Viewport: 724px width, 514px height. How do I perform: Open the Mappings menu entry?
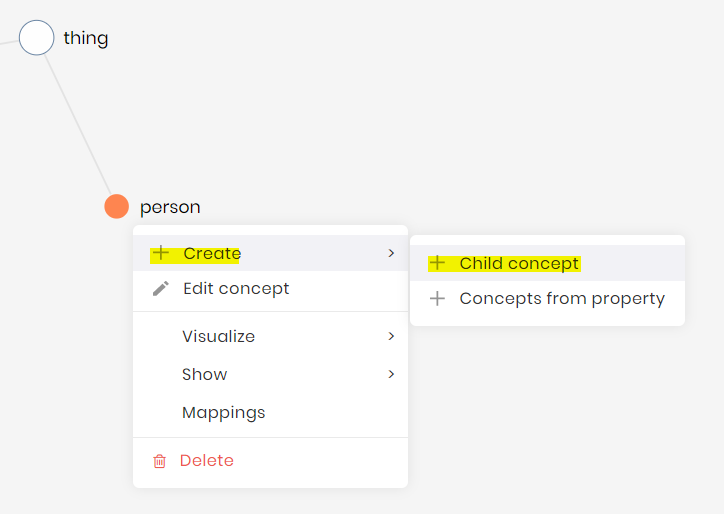223,412
